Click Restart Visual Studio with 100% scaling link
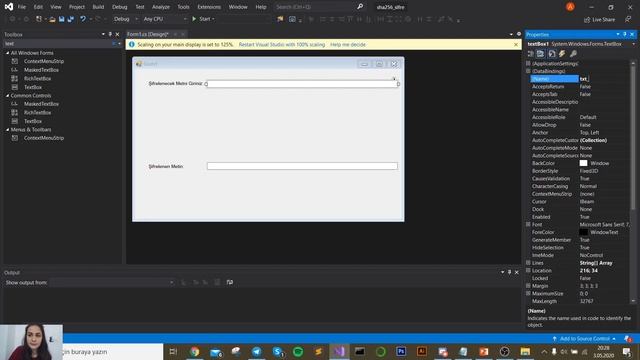This screenshot has height=360, width=640. point(282,44)
